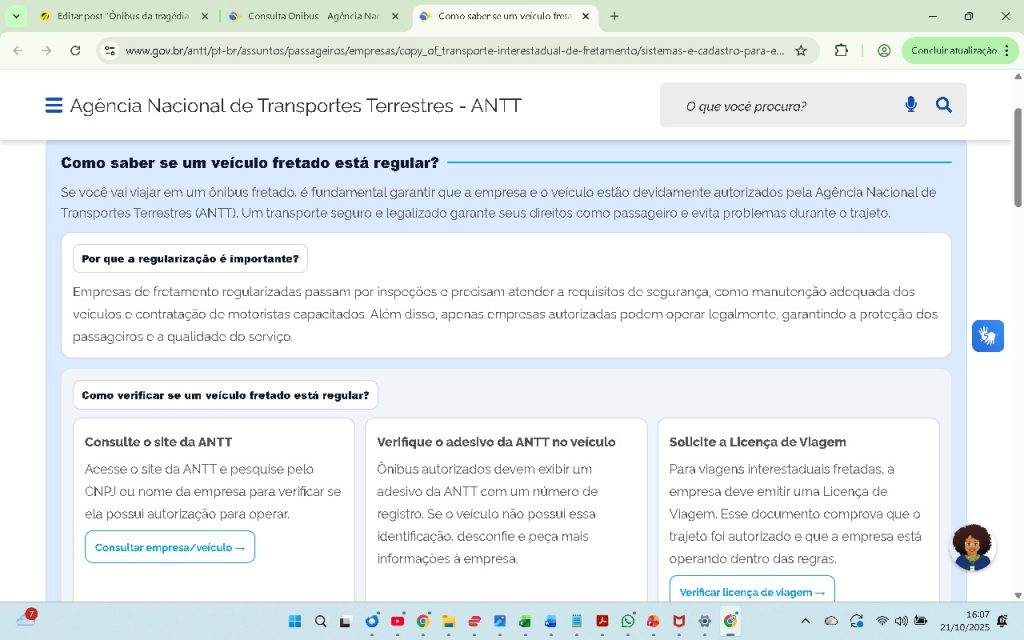Open the VLibras accessibility widget
Screen dimensions: 1024x640
click(x=987, y=336)
